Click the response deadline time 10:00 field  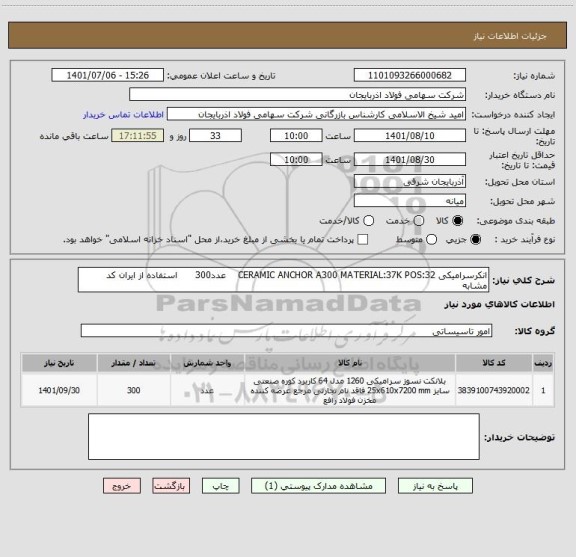pos(296,136)
